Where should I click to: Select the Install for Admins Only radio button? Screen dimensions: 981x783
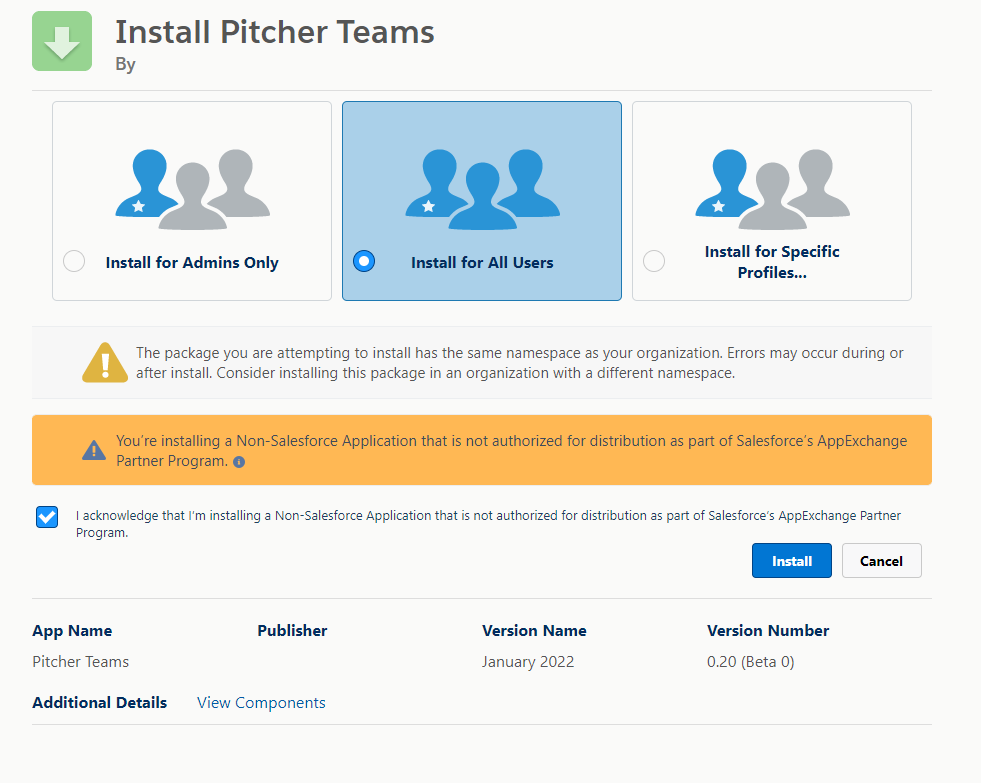73,260
